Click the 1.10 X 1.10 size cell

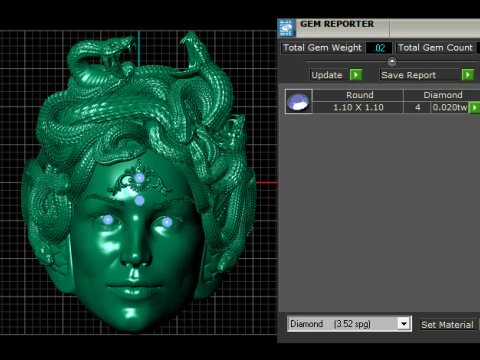(358, 107)
